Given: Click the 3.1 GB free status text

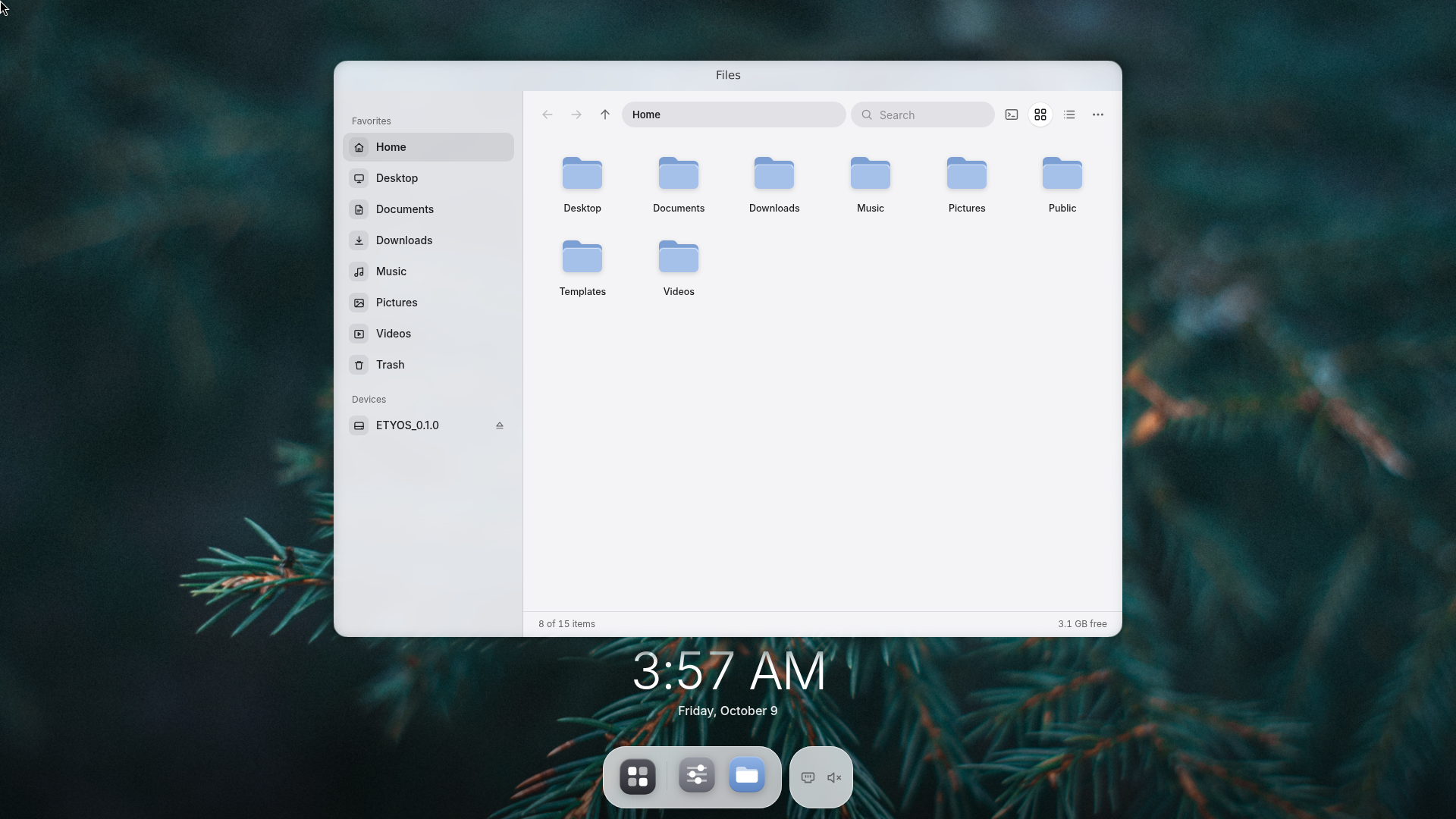Looking at the screenshot, I should (1082, 624).
